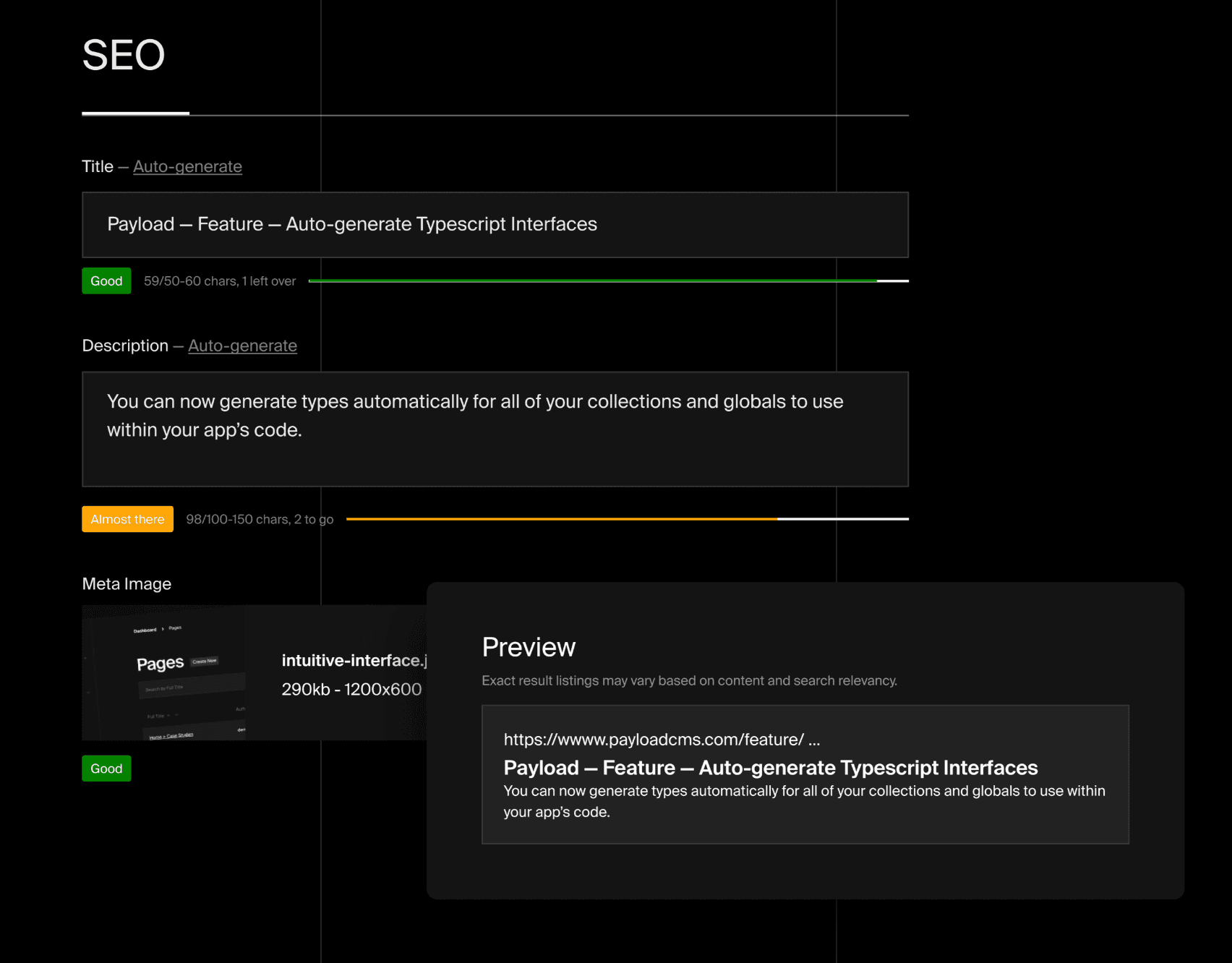Focus the Title input field
Viewport: 1232px width, 963px height.
[x=495, y=225]
